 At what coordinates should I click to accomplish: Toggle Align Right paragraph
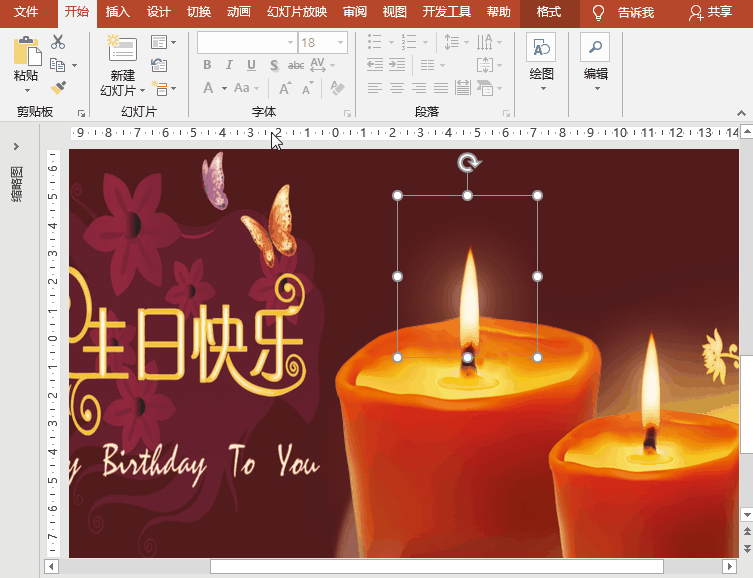click(x=419, y=88)
